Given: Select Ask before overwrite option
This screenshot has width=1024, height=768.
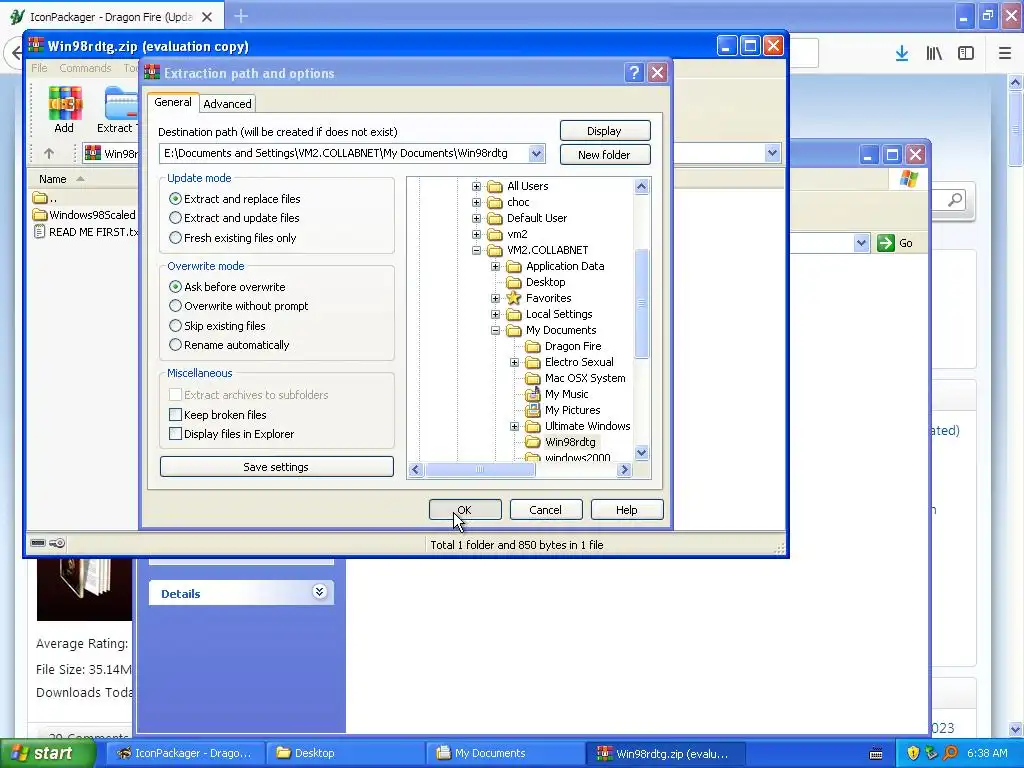Looking at the screenshot, I should point(227,287).
